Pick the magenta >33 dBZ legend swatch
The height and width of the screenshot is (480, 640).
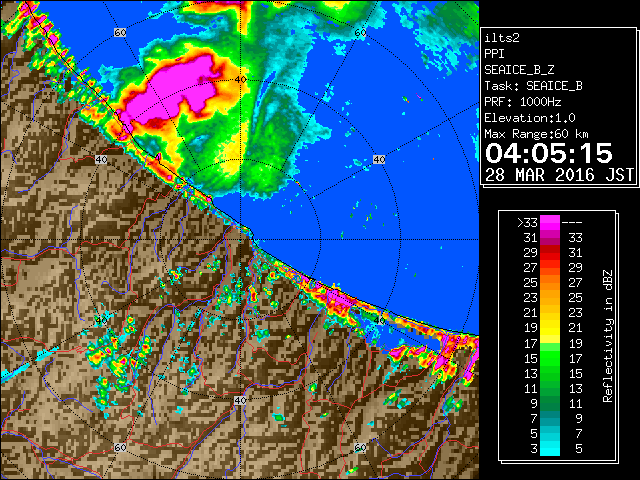coord(550,222)
